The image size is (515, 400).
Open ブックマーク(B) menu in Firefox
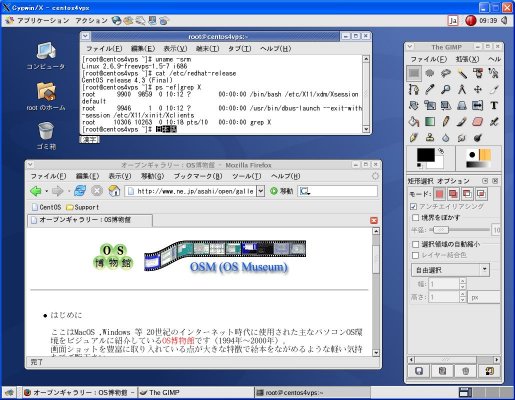point(198,176)
